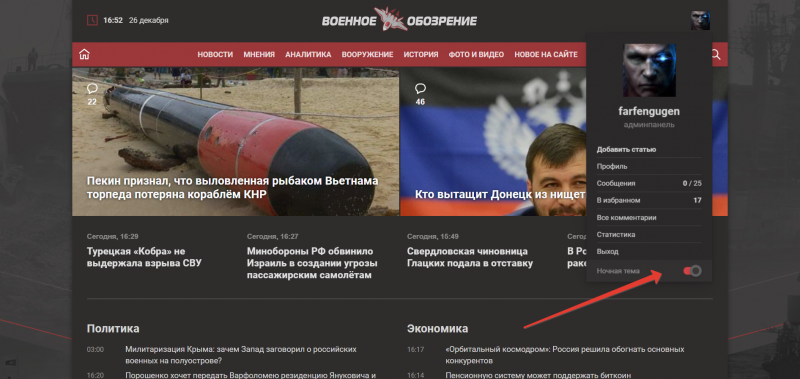Open the админпанель link under the username
The image size is (800, 379).
point(649,124)
